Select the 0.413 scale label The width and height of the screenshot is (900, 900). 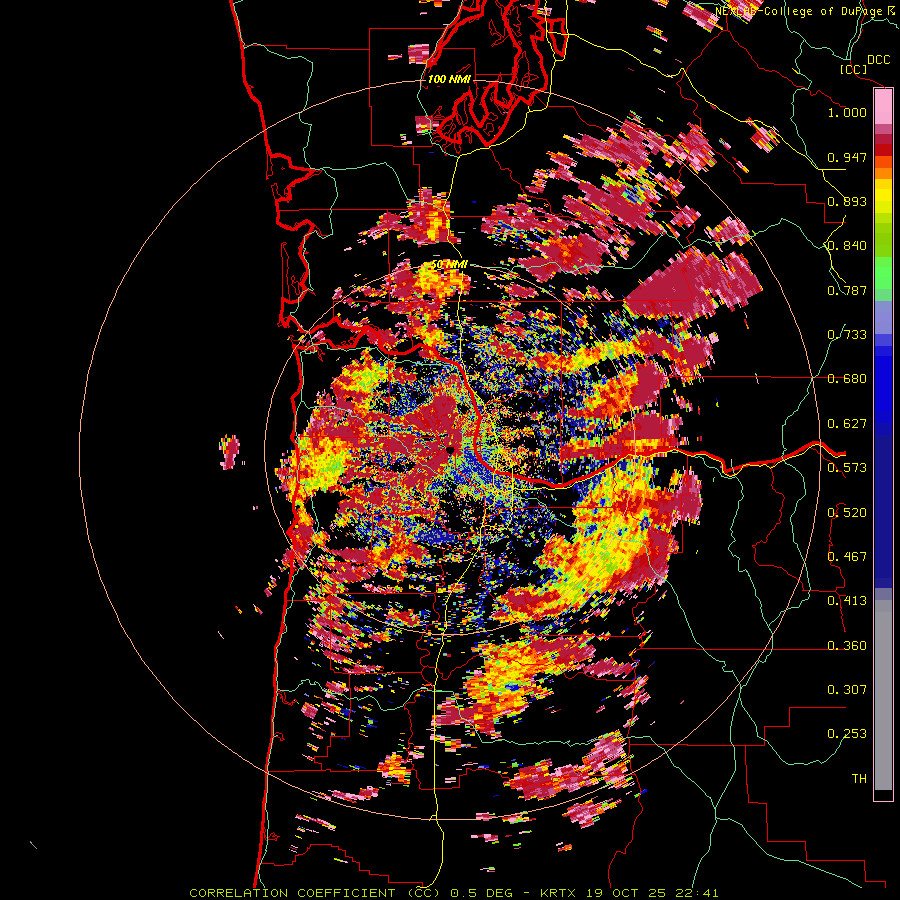coord(847,601)
